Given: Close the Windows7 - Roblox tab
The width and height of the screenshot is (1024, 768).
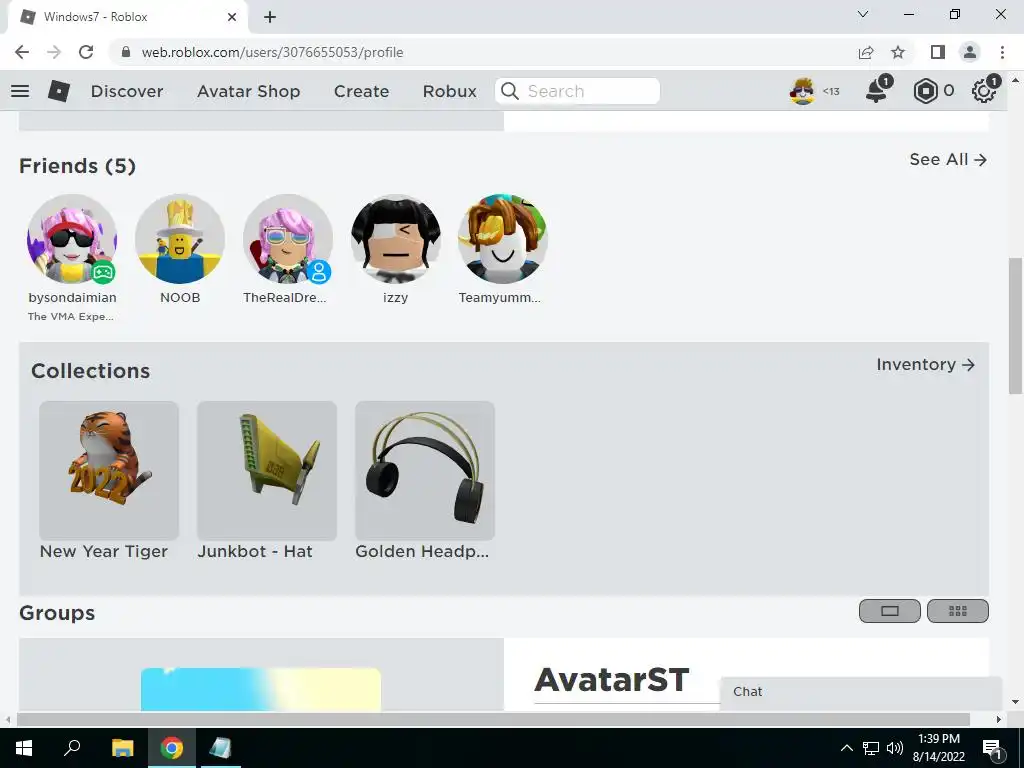Looking at the screenshot, I should (x=232, y=17).
